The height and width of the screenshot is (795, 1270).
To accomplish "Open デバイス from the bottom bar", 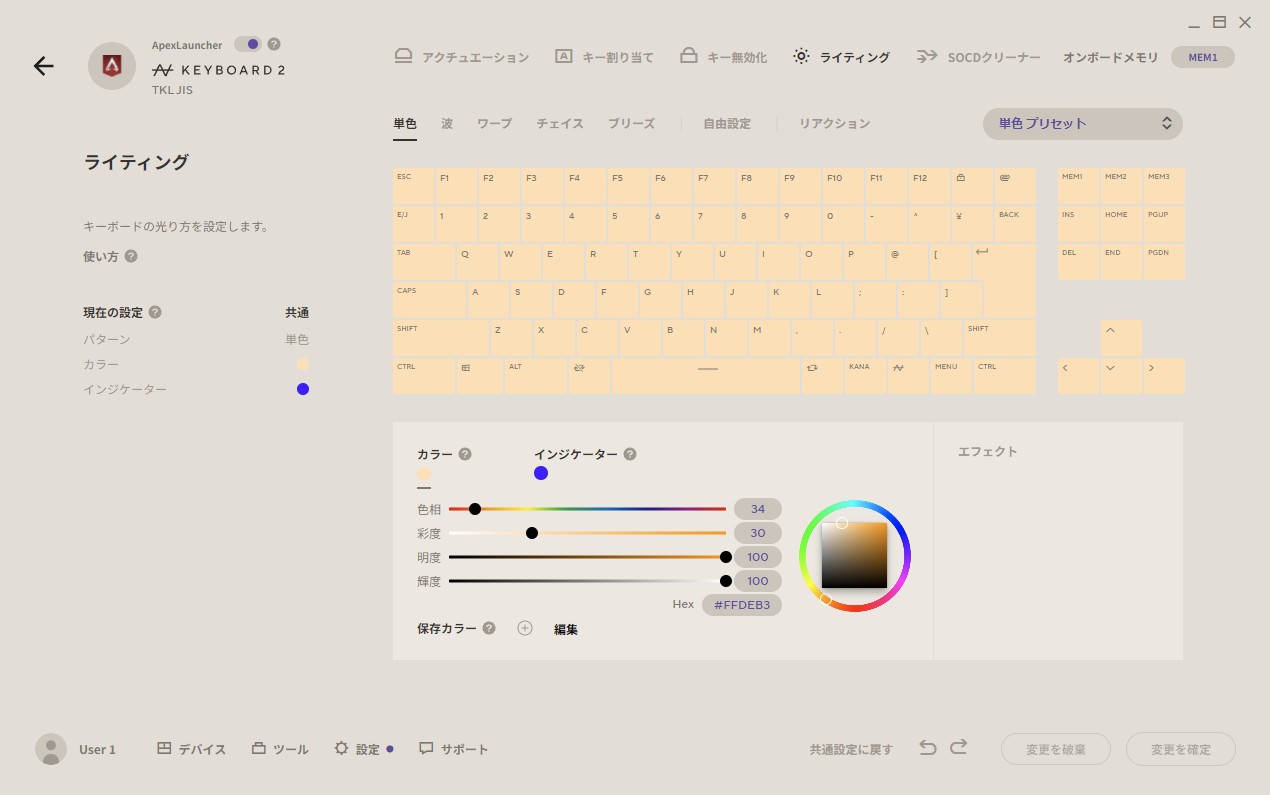I will pos(190,748).
